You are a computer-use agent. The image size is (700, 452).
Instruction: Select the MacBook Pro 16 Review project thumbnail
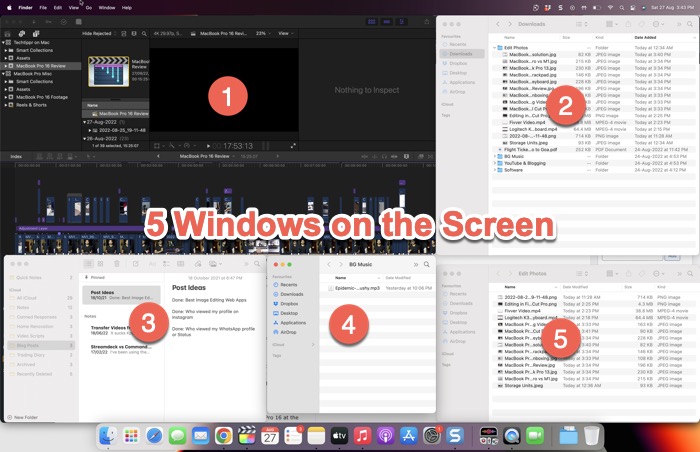tap(108, 71)
